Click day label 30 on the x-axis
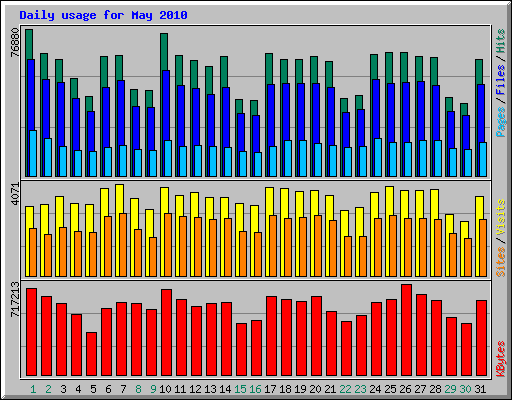The width and height of the screenshot is (512, 400). point(465,389)
